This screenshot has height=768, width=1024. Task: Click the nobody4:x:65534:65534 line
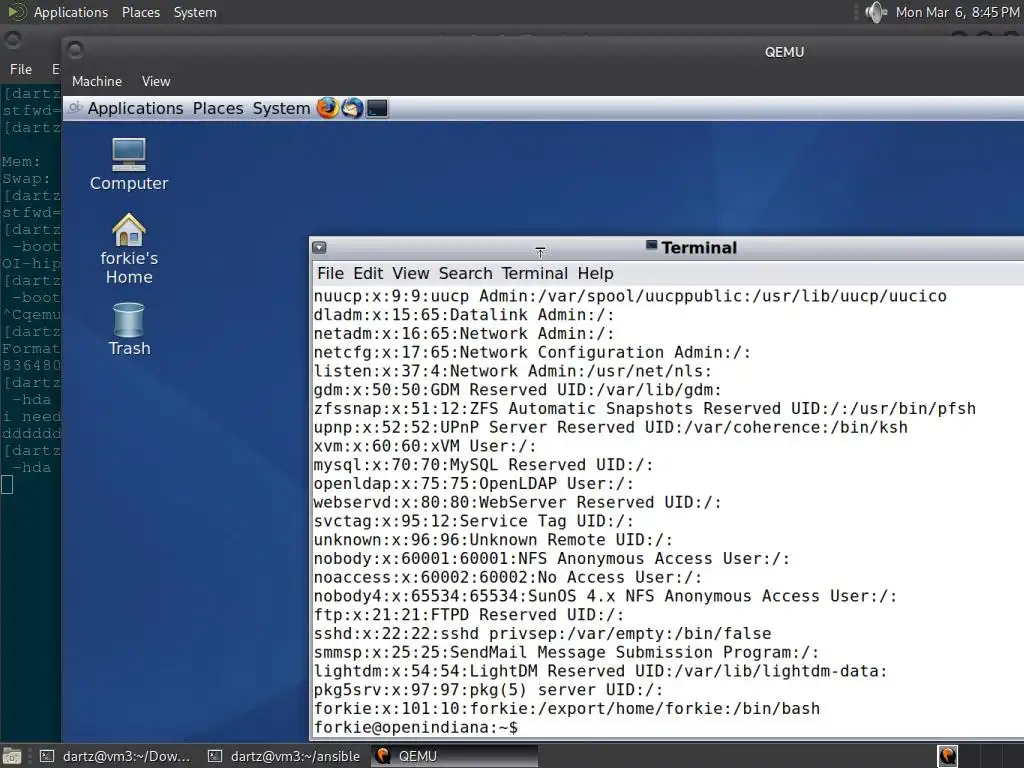pos(605,596)
